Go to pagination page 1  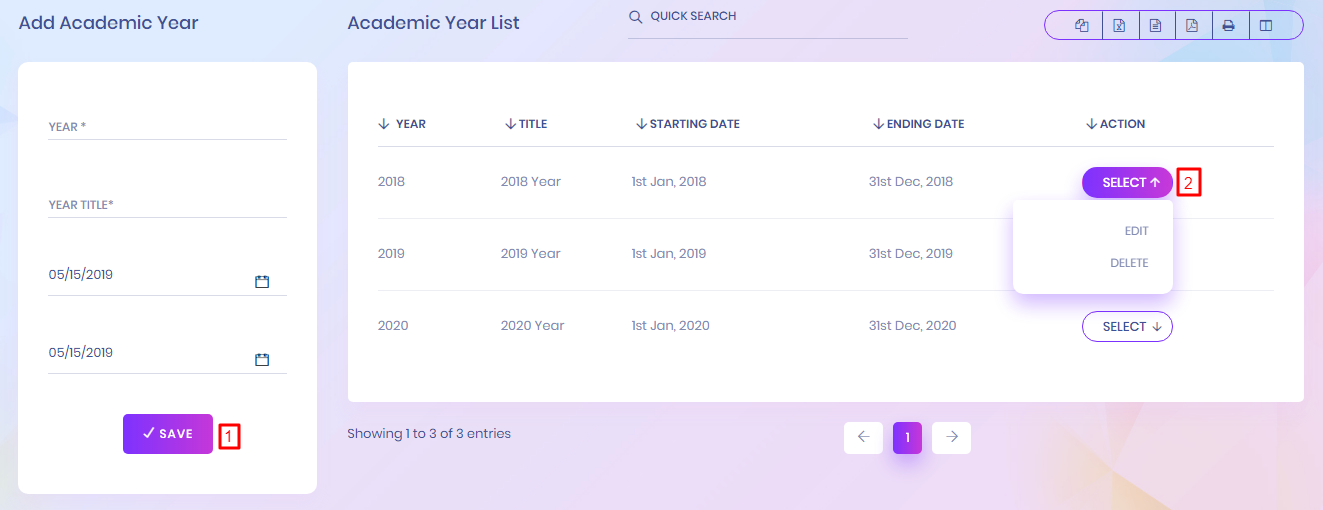(x=907, y=437)
